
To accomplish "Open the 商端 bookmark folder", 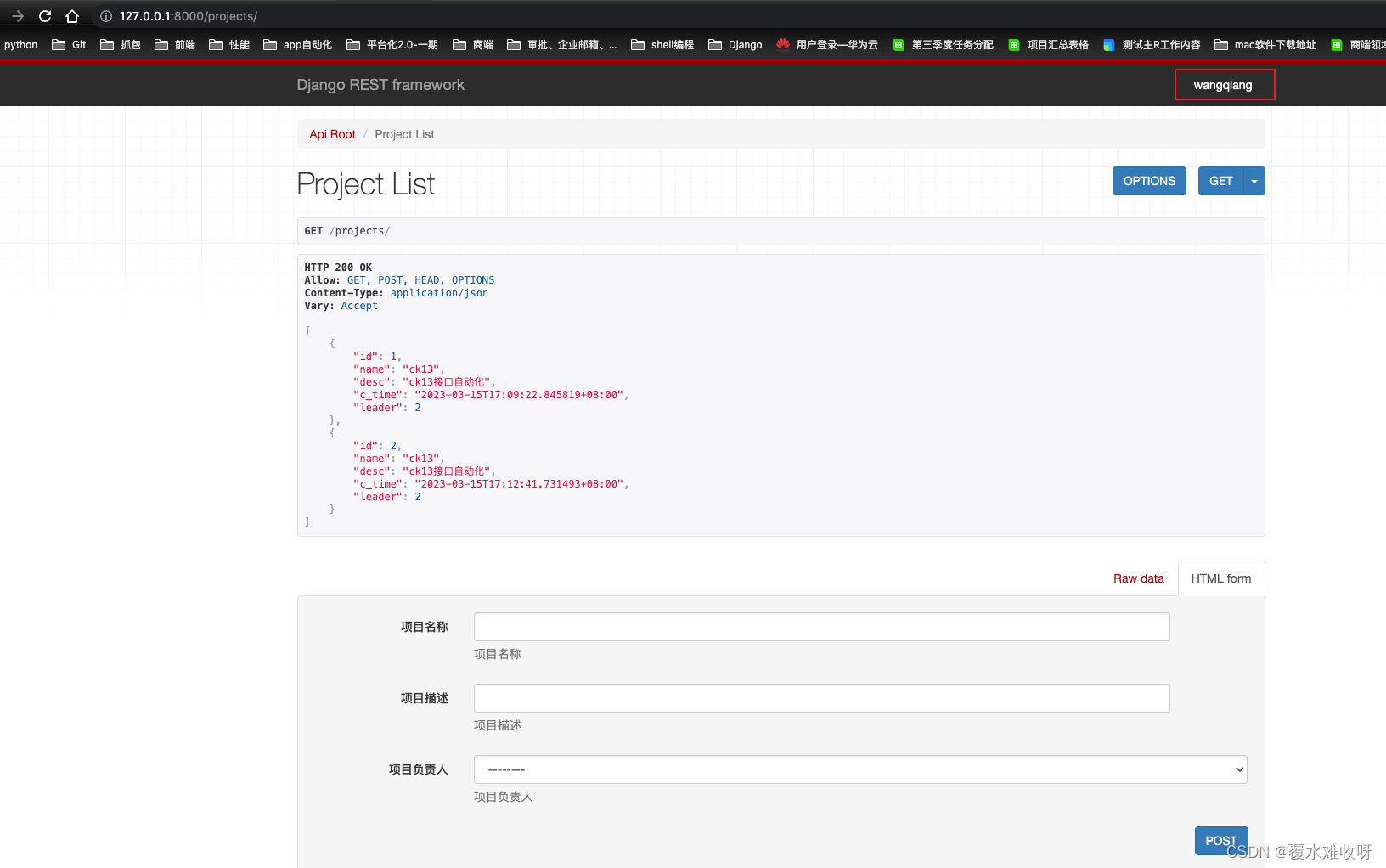I will pos(473,45).
